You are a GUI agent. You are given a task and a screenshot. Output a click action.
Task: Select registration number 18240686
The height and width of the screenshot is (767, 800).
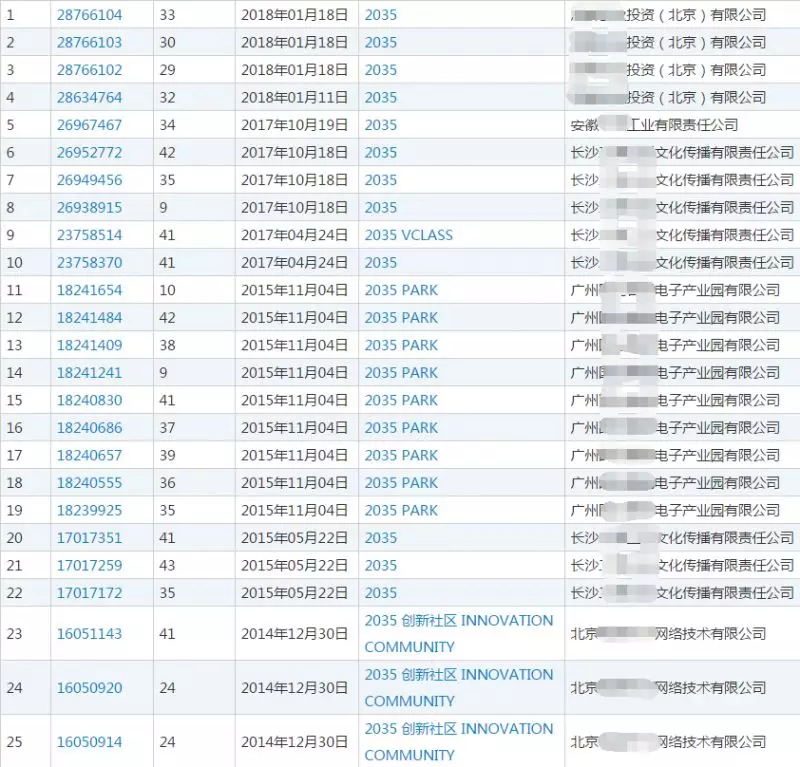click(89, 427)
